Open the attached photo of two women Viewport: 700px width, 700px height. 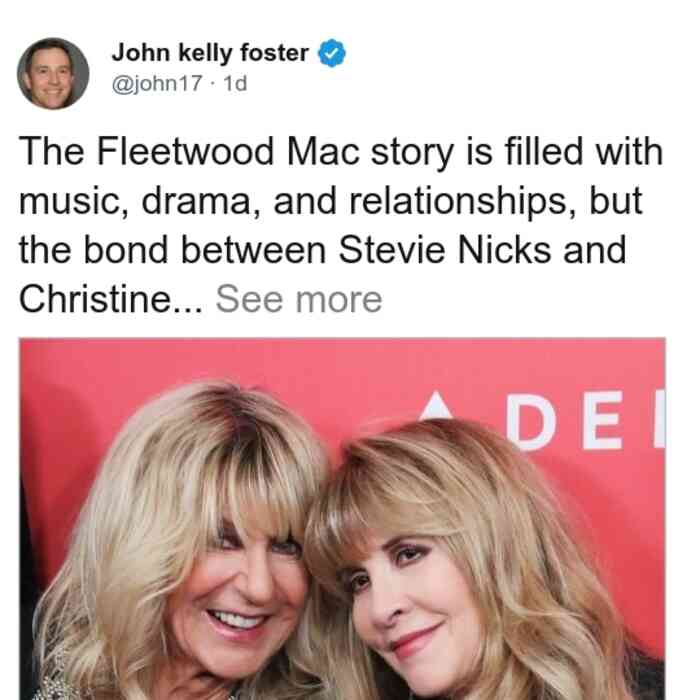click(342, 519)
